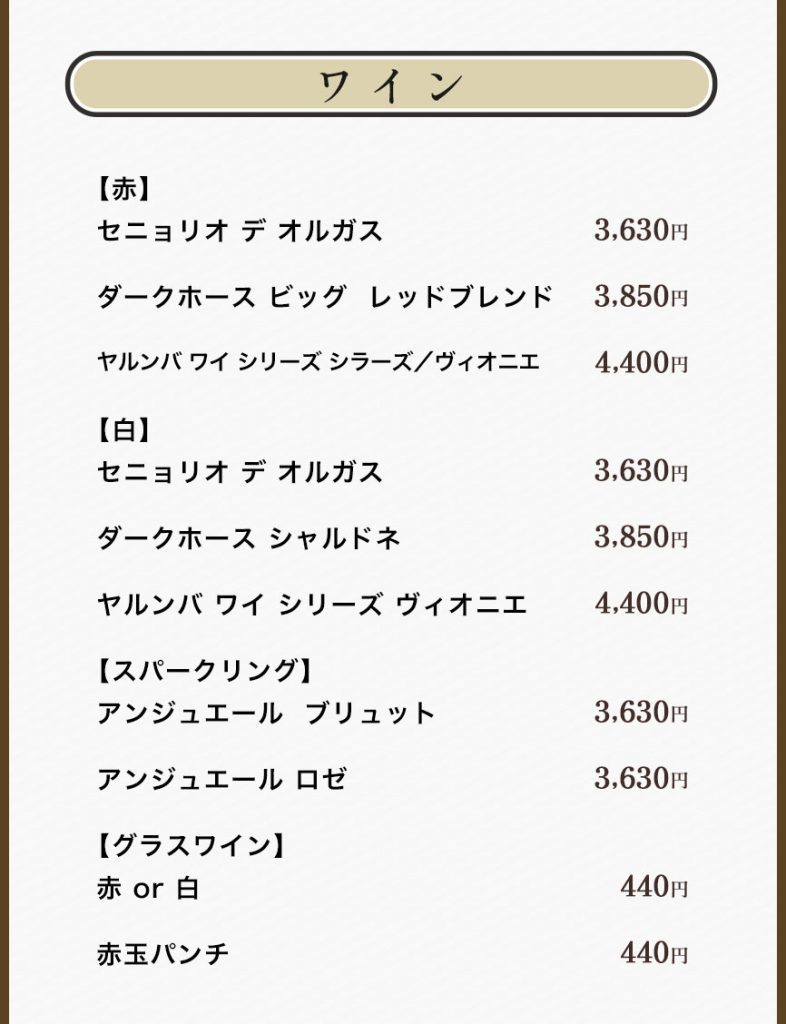The width and height of the screenshot is (786, 1024).
Task: Select the 【赤】 section label
Action: 124,187
